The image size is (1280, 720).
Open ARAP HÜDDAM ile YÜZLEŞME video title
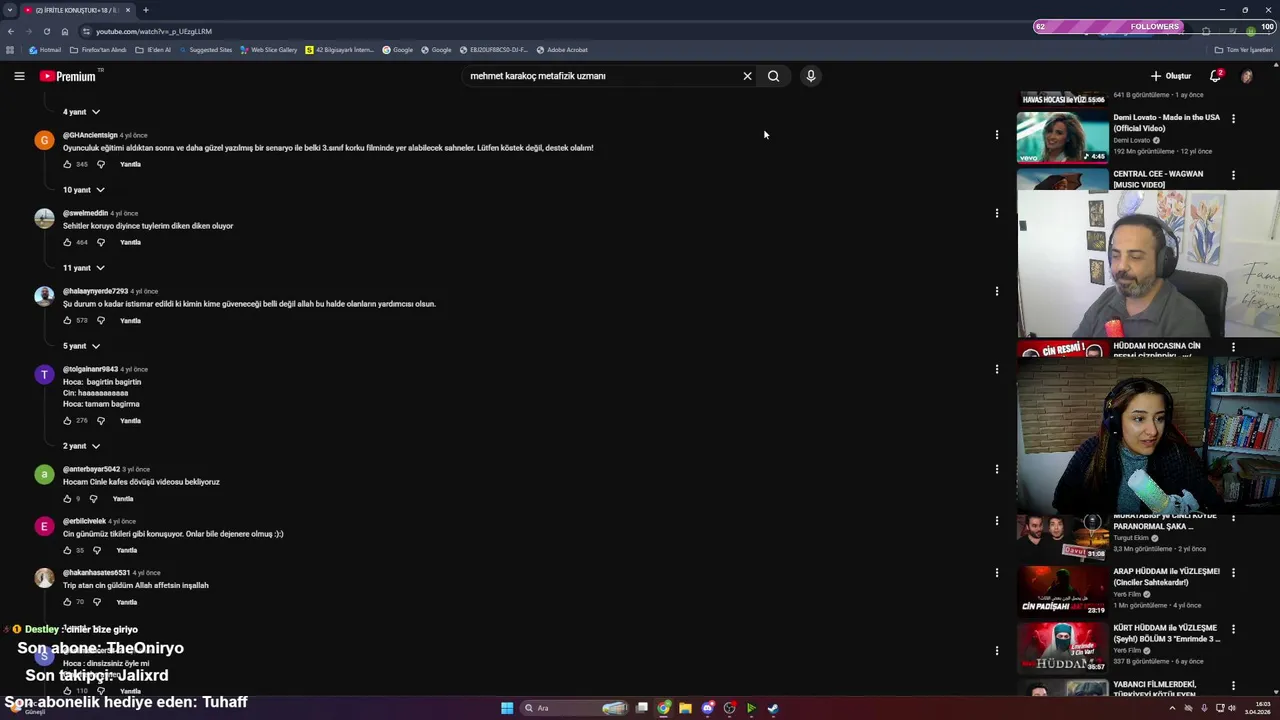pyautogui.click(x=1166, y=577)
